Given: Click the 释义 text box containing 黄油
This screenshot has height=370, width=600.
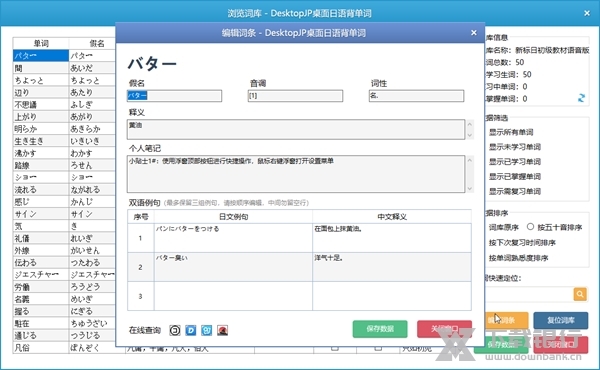Looking at the screenshot, I should pos(296,129).
